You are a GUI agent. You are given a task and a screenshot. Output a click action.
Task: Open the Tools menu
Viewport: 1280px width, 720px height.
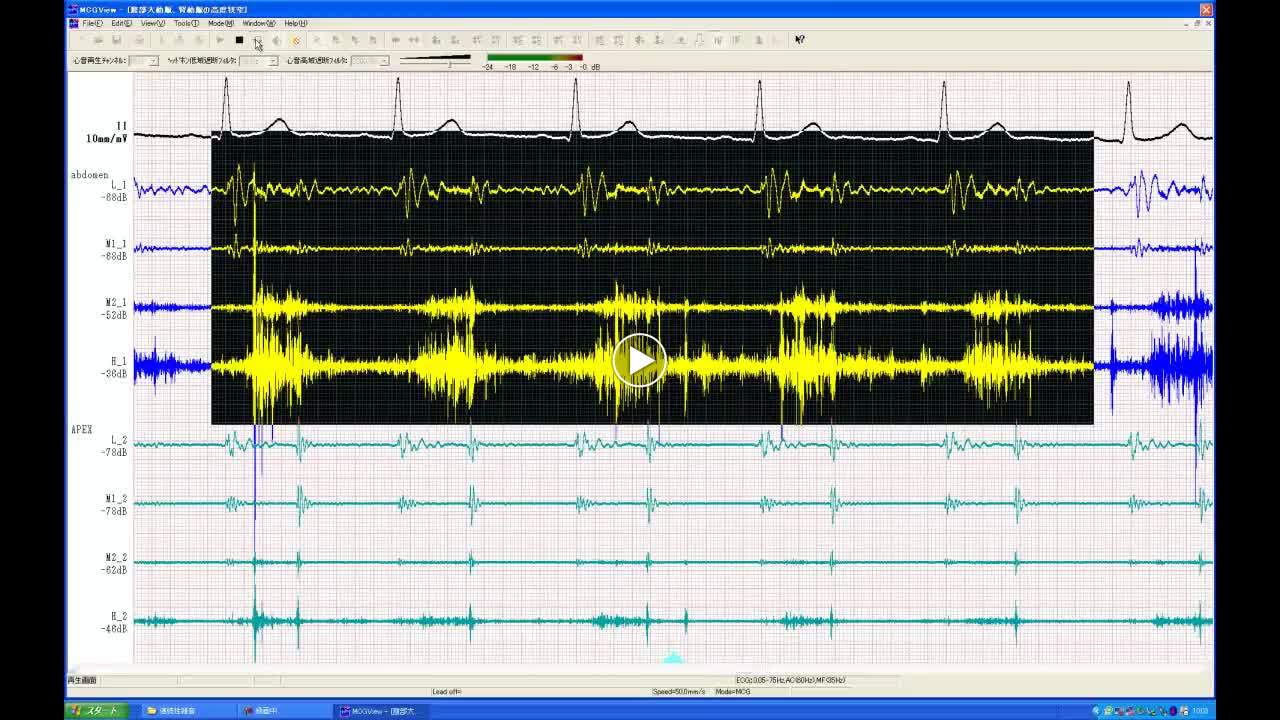coord(185,23)
